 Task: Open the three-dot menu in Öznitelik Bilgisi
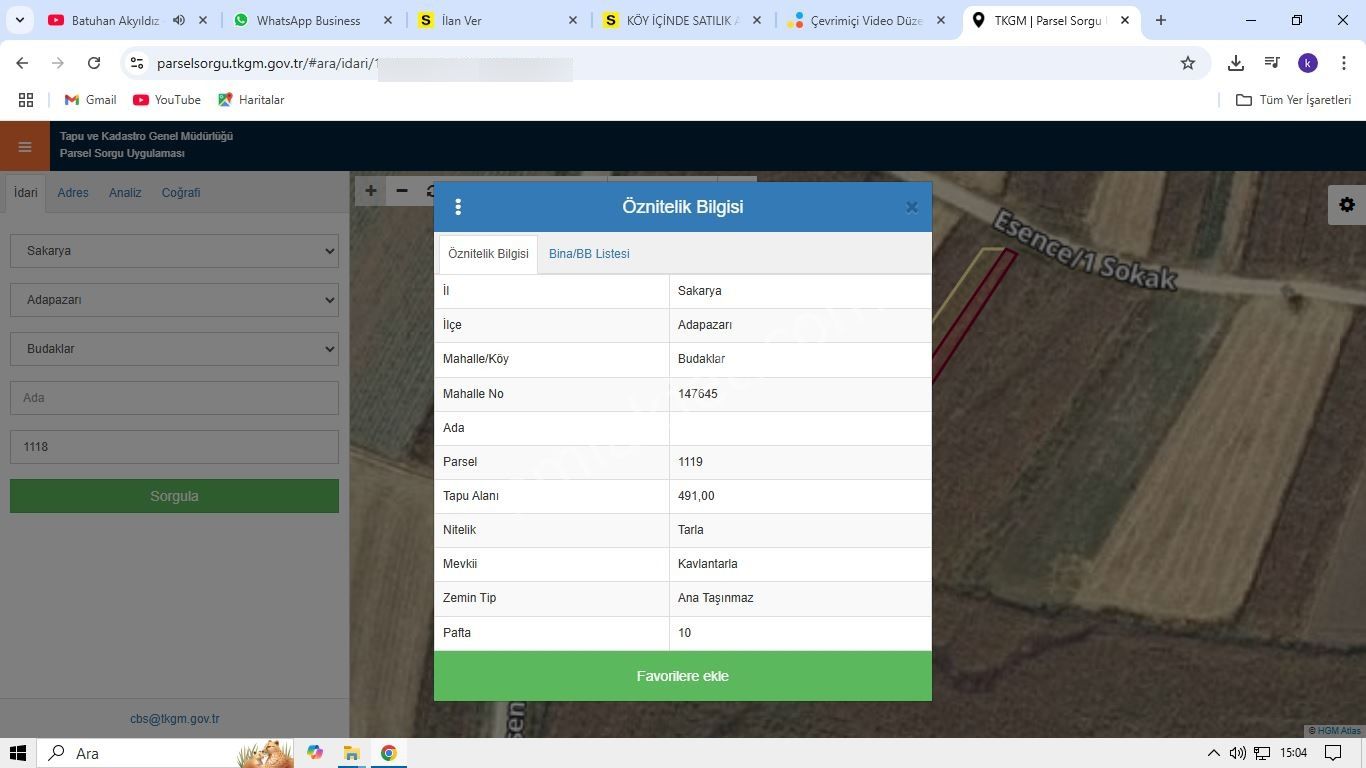pos(458,207)
